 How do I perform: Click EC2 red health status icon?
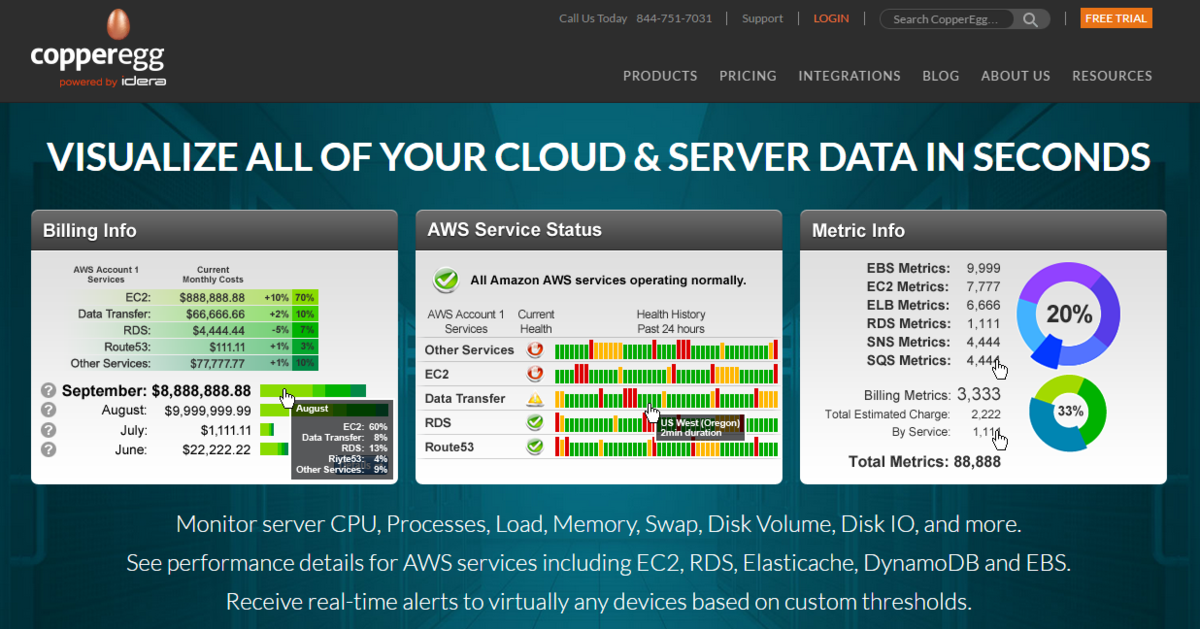[535, 374]
